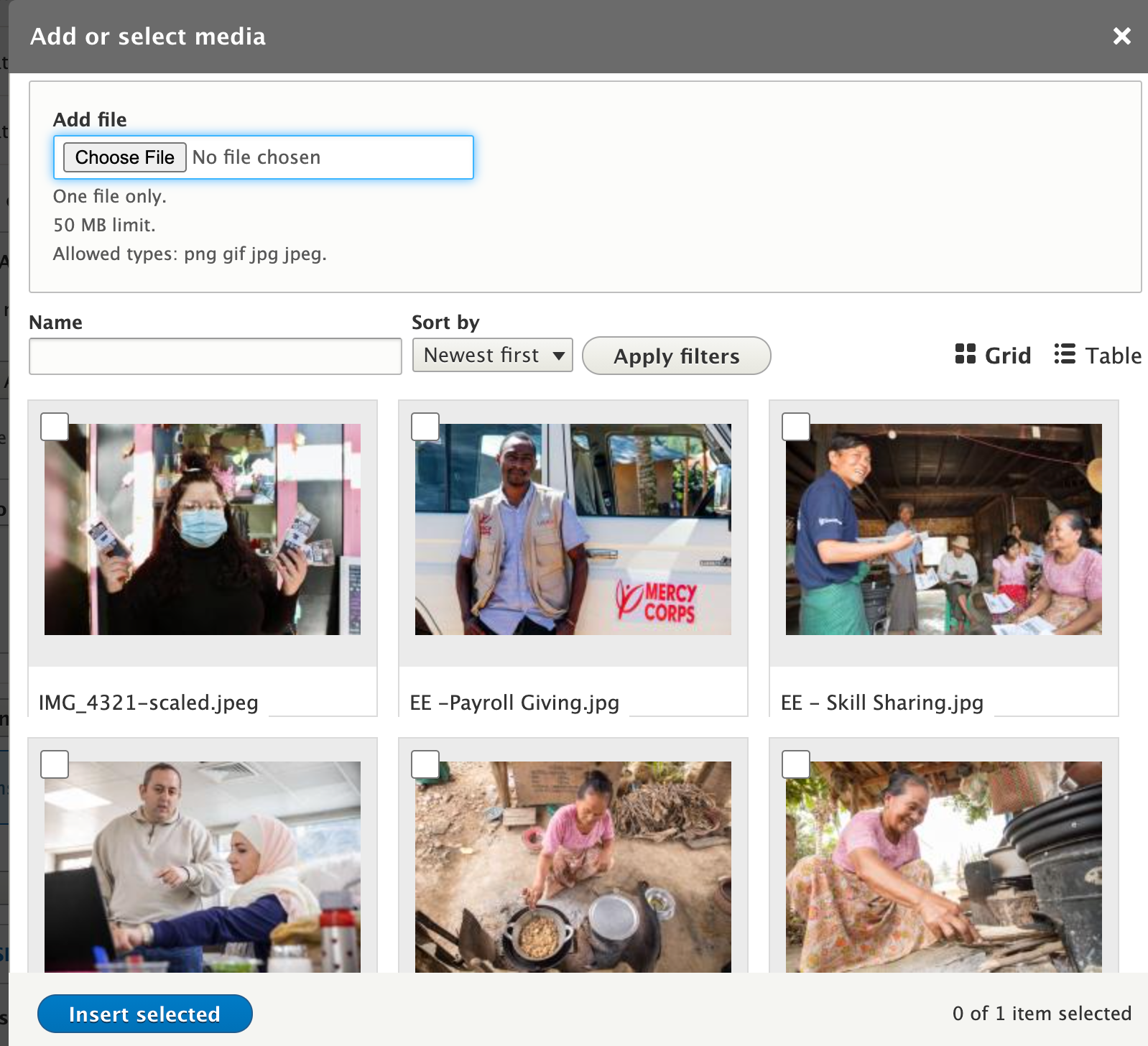
Task: Open the Sort by Newest first dropdown
Action: click(x=492, y=355)
